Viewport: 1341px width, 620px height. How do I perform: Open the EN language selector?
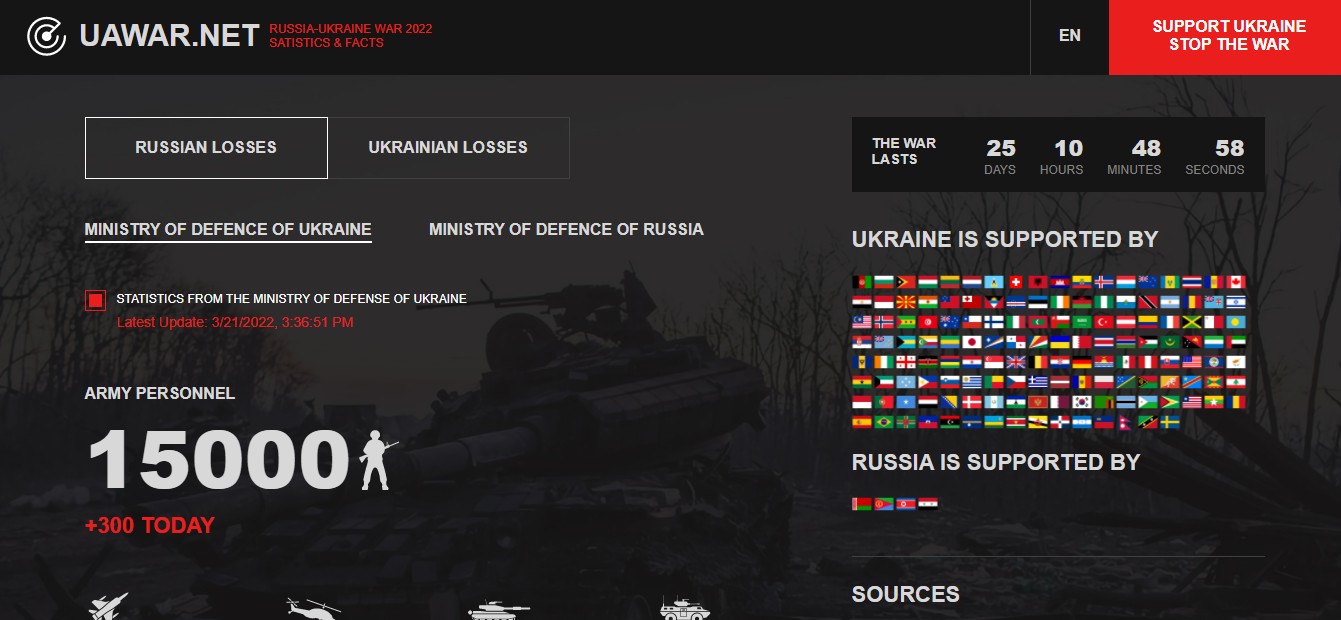(x=1069, y=36)
